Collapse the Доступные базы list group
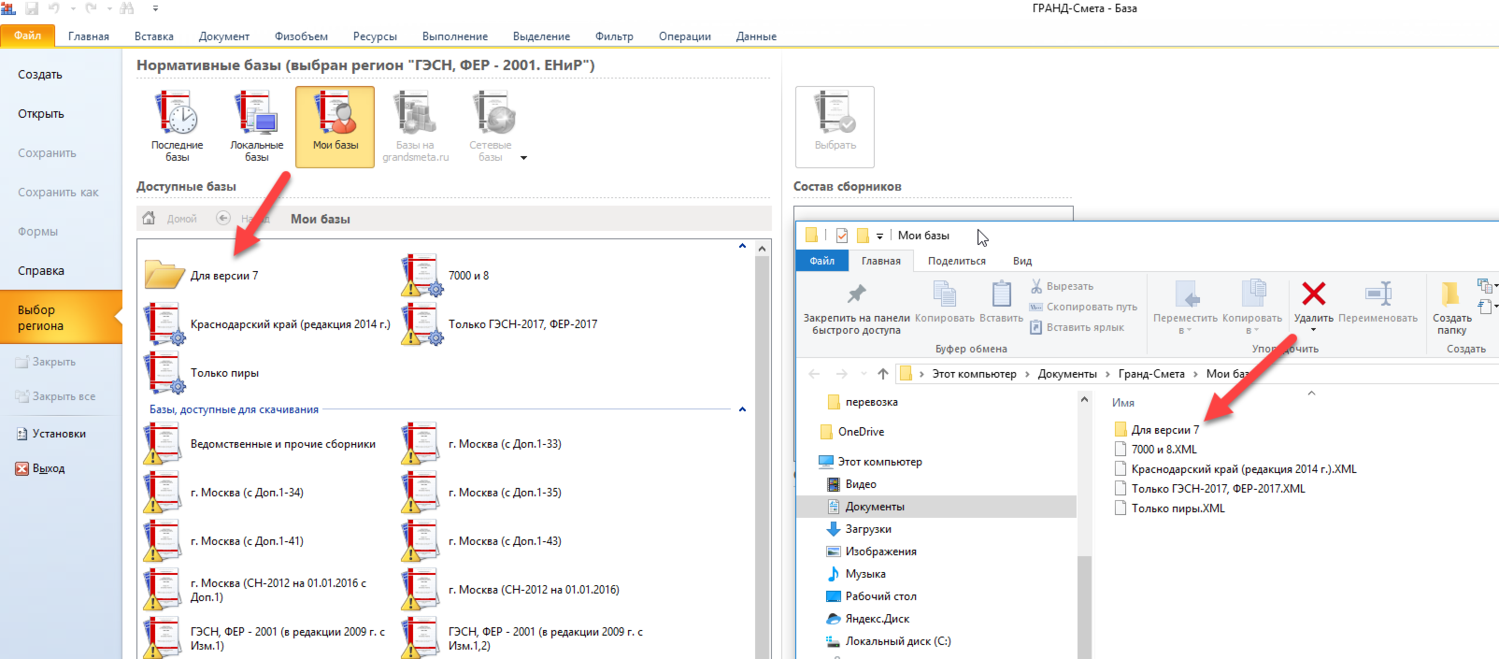Viewport: 1499px width, 659px height. [x=742, y=245]
